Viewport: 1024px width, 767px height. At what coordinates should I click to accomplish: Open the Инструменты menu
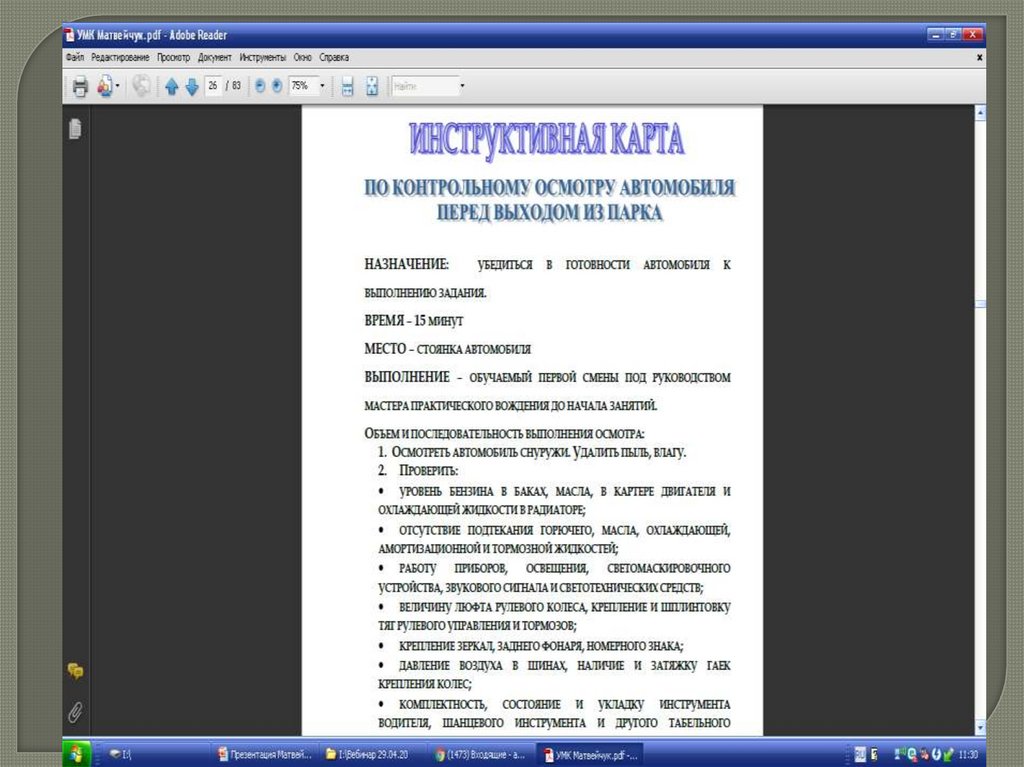[x=261, y=58]
